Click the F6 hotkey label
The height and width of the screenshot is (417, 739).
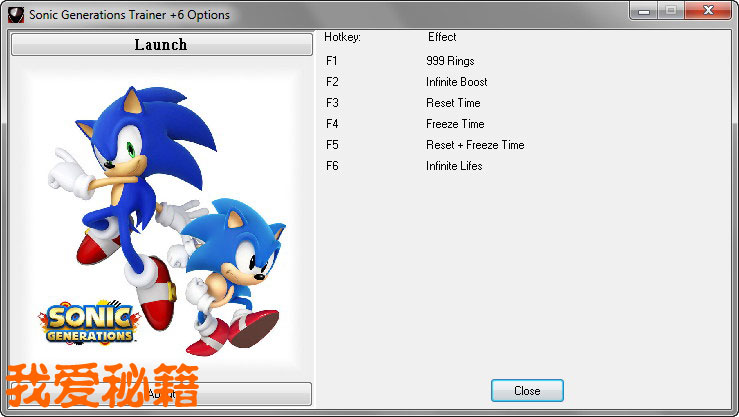tap(332, 166)
